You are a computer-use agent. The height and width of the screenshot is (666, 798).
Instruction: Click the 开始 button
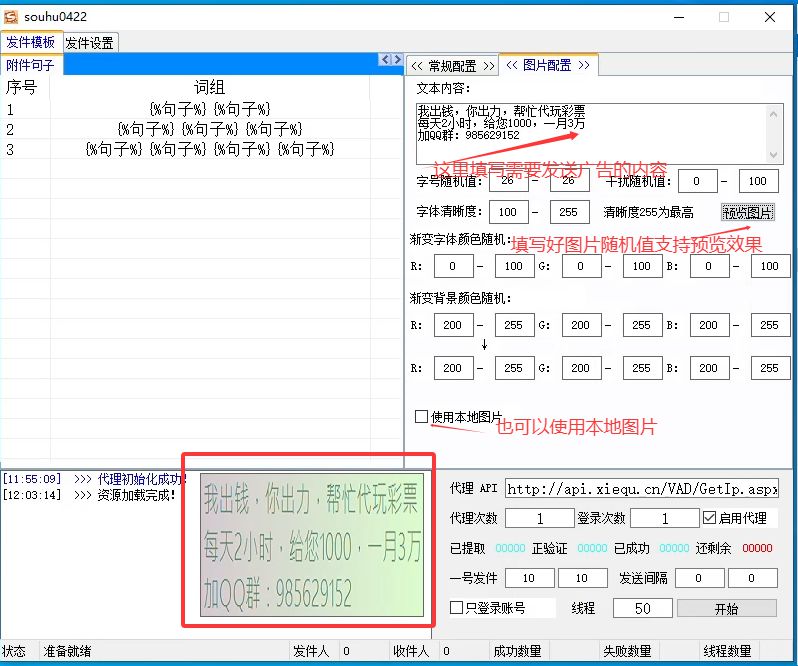pyautogui.click(x=726, y=608)
